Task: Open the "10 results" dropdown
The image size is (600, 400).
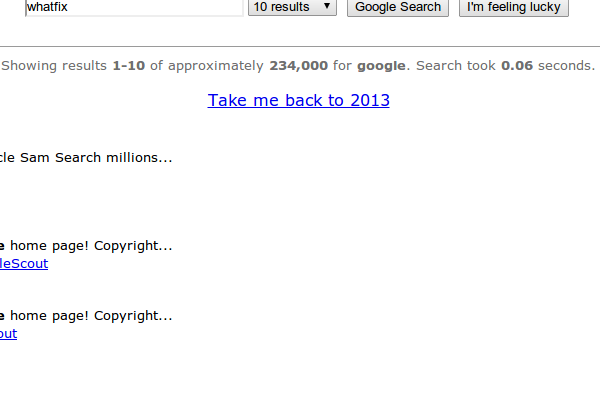Action: (x=292, y=7)
